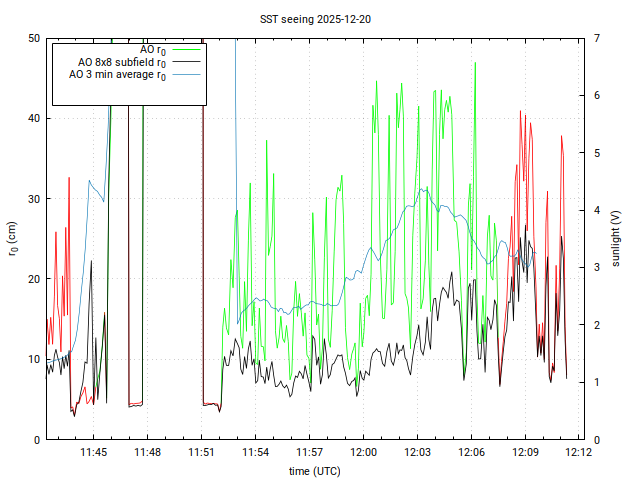
Task: Select the 'AO 8x8 subfield r0' legend label
Action: [x=122, y=62]
